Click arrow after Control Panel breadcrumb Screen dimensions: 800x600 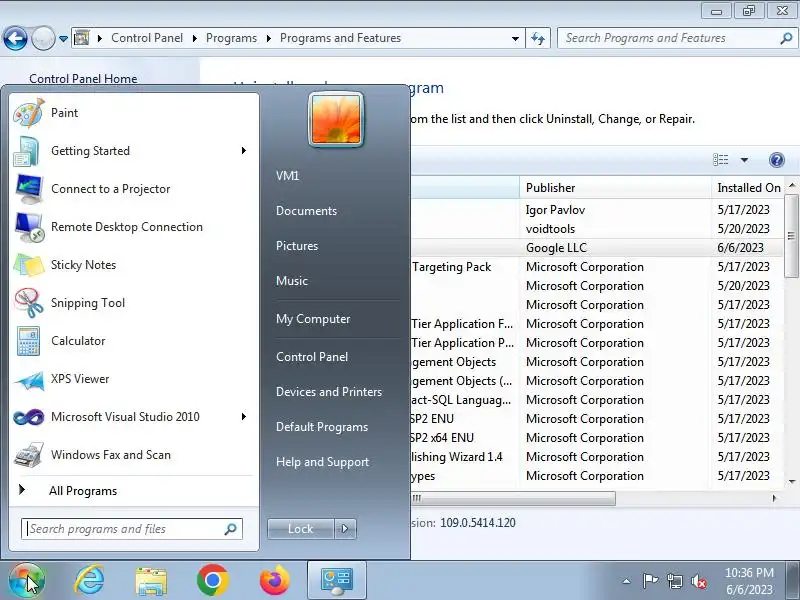(194, 38)
